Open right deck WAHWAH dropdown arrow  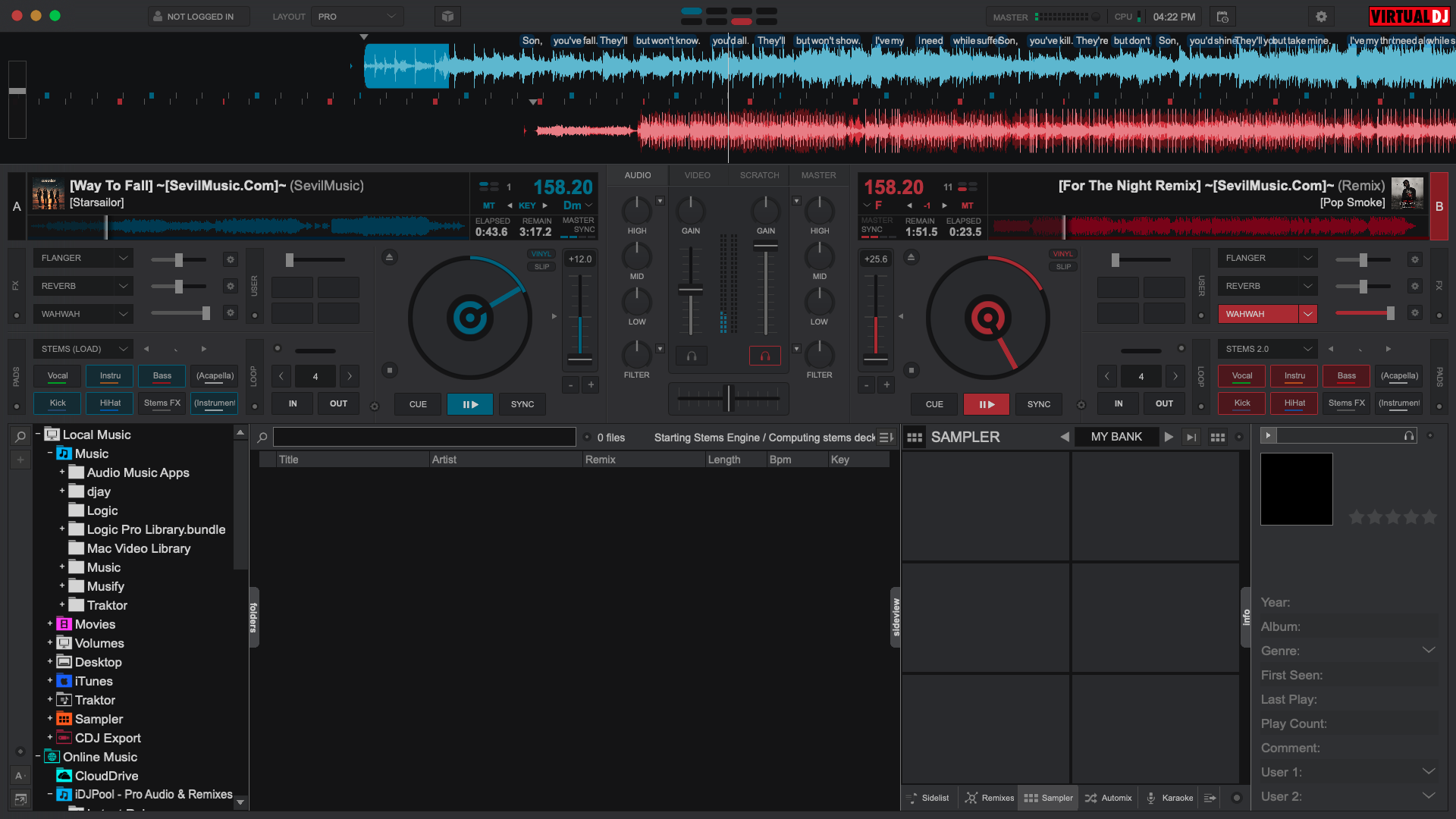pos(1308,314)
